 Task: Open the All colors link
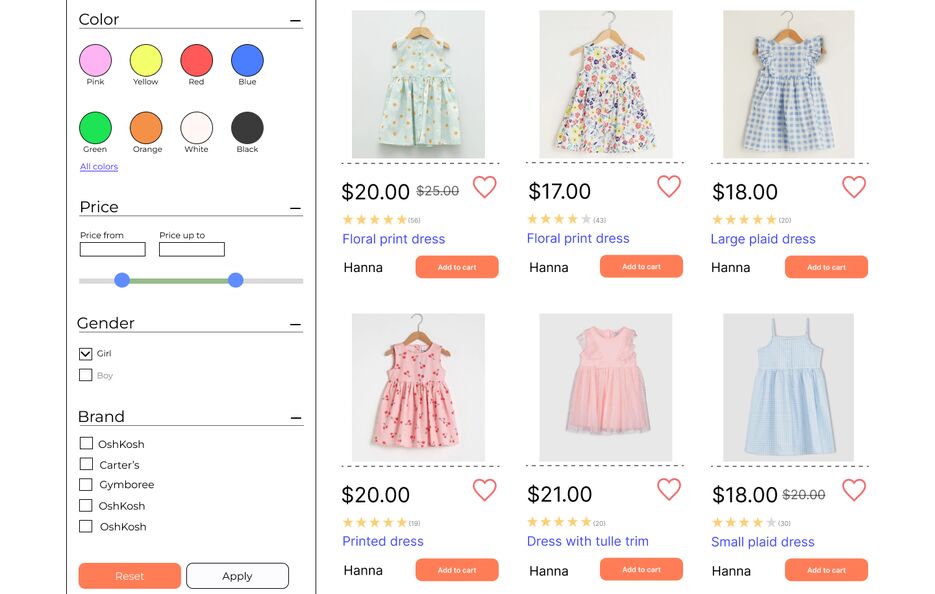99,167
